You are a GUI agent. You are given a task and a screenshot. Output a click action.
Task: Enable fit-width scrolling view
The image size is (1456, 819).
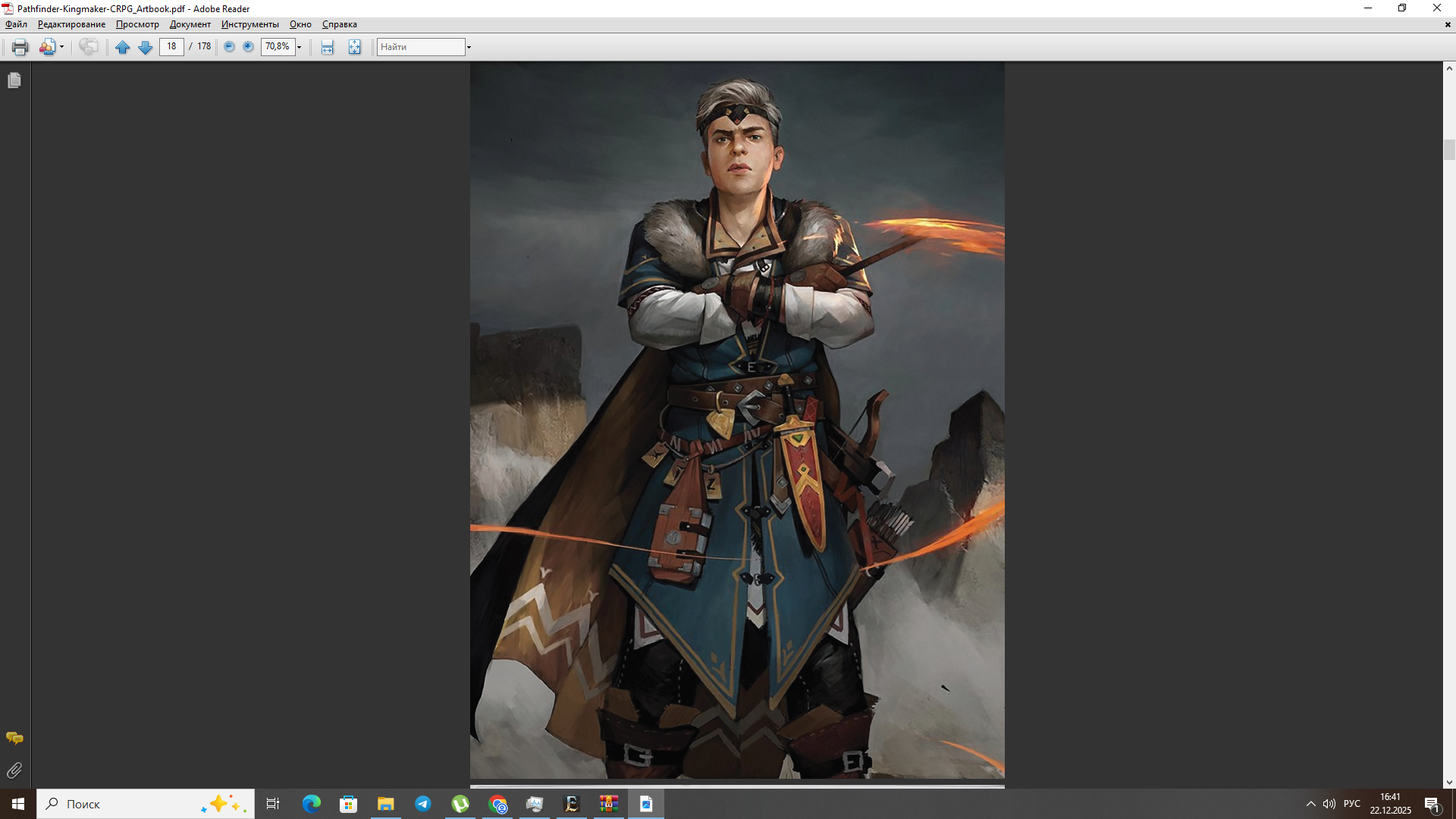pyautogui.click(x=327, y=47)
